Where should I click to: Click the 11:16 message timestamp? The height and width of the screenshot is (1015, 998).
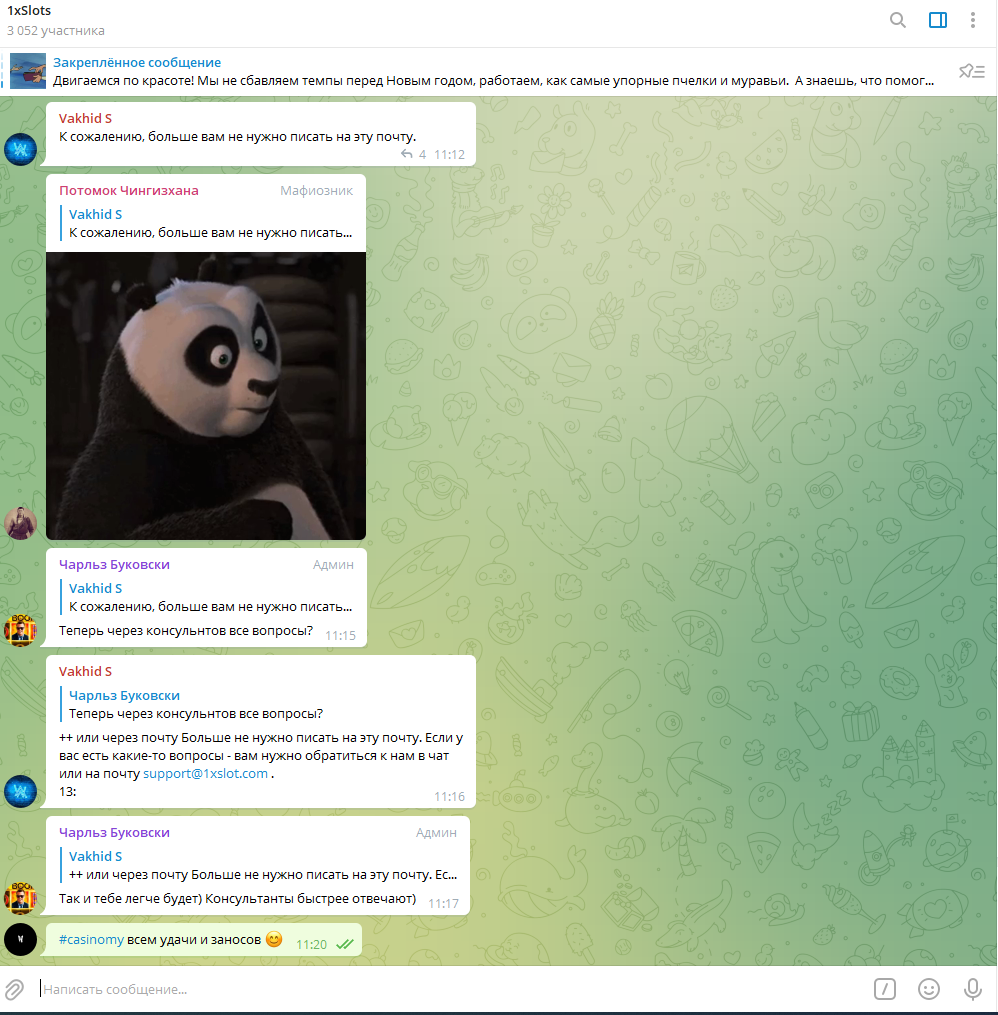(449, 796)
